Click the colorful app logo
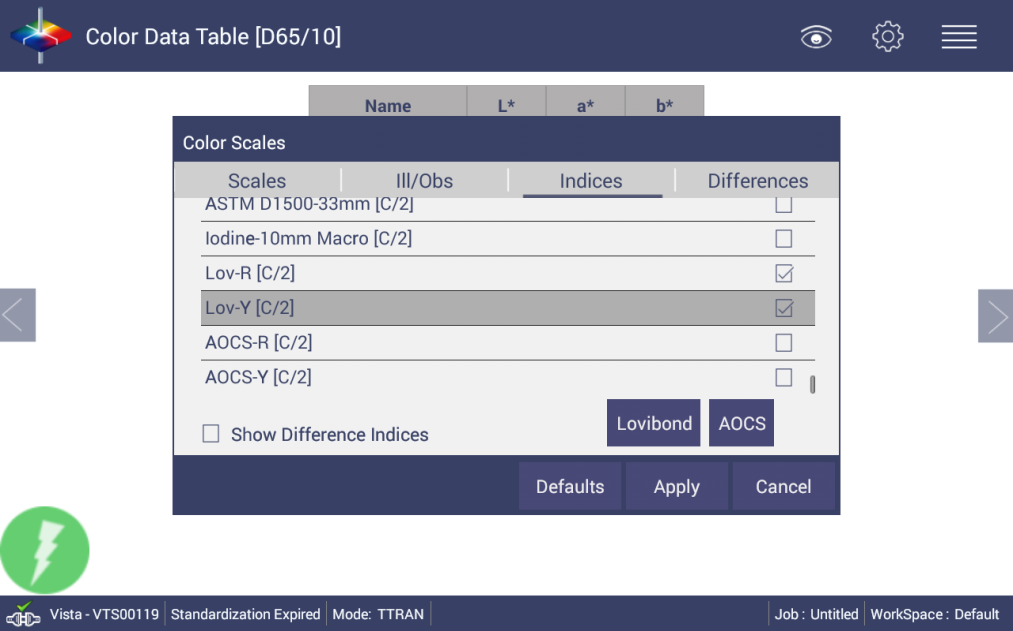1013x631 pixels. [40, 36]
